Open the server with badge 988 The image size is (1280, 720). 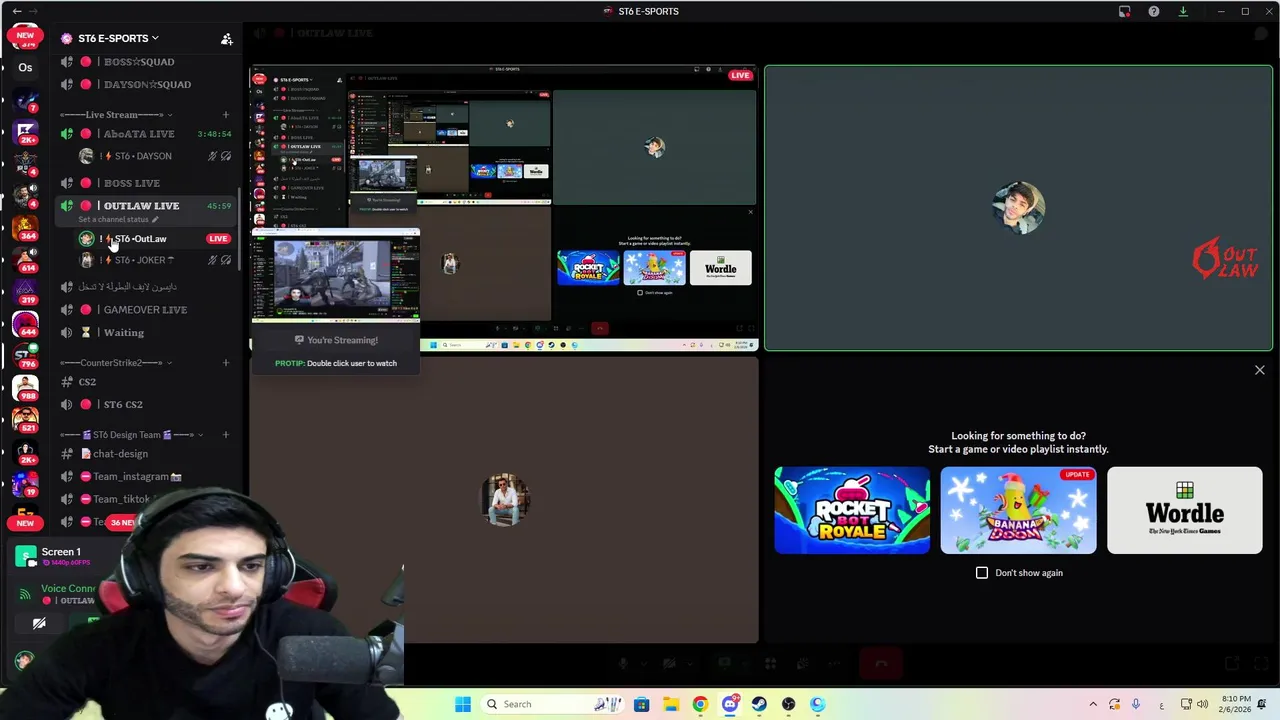point(25,386)
